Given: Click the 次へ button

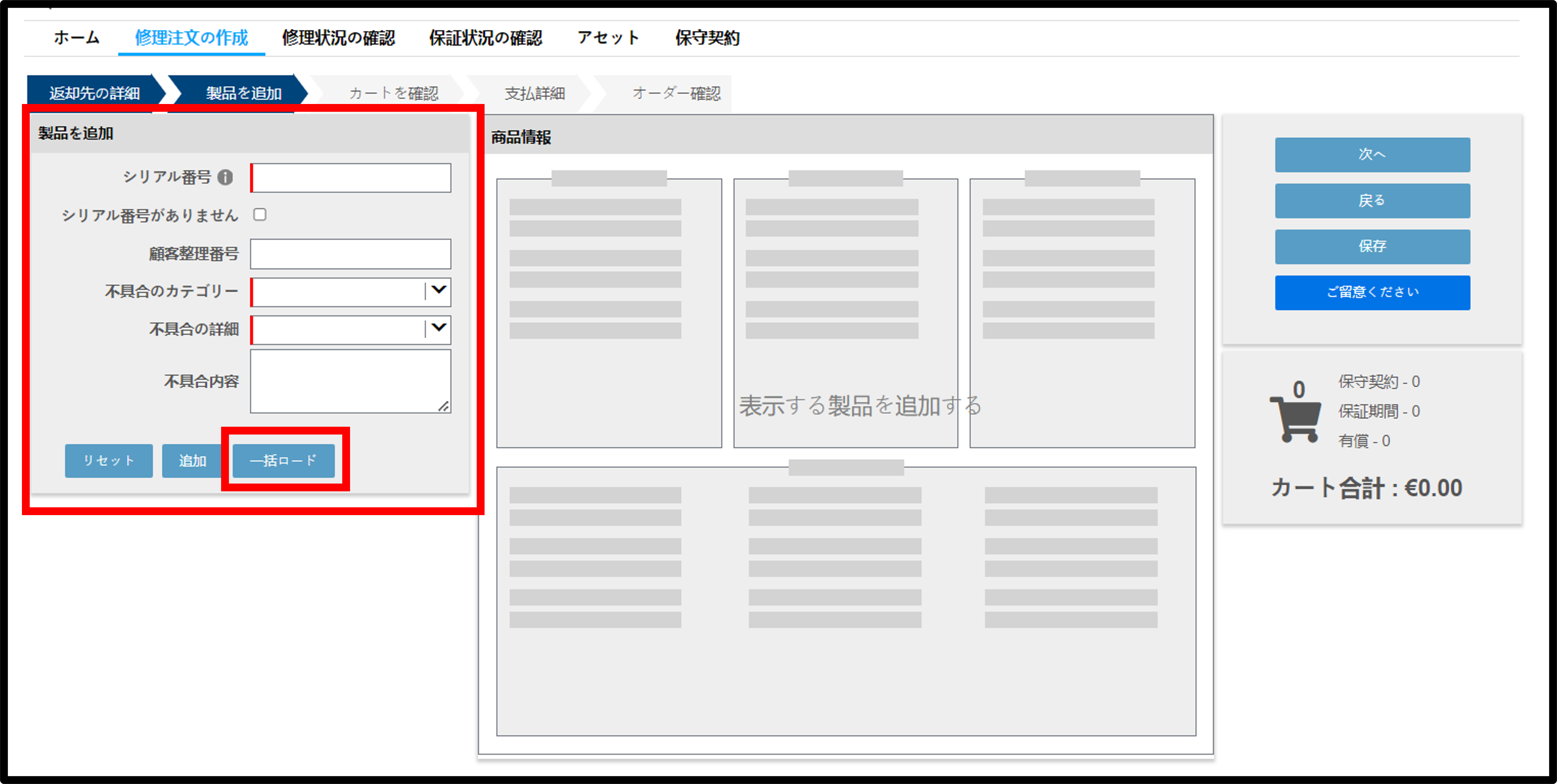Looking at the screenshot, I should (x=1373, y=154).
